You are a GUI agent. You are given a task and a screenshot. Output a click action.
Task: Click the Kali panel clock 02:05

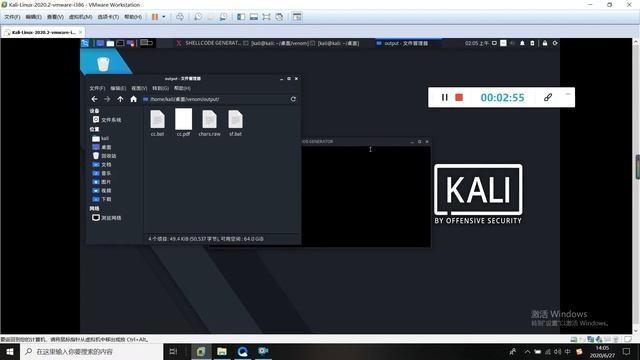point(476,43)
